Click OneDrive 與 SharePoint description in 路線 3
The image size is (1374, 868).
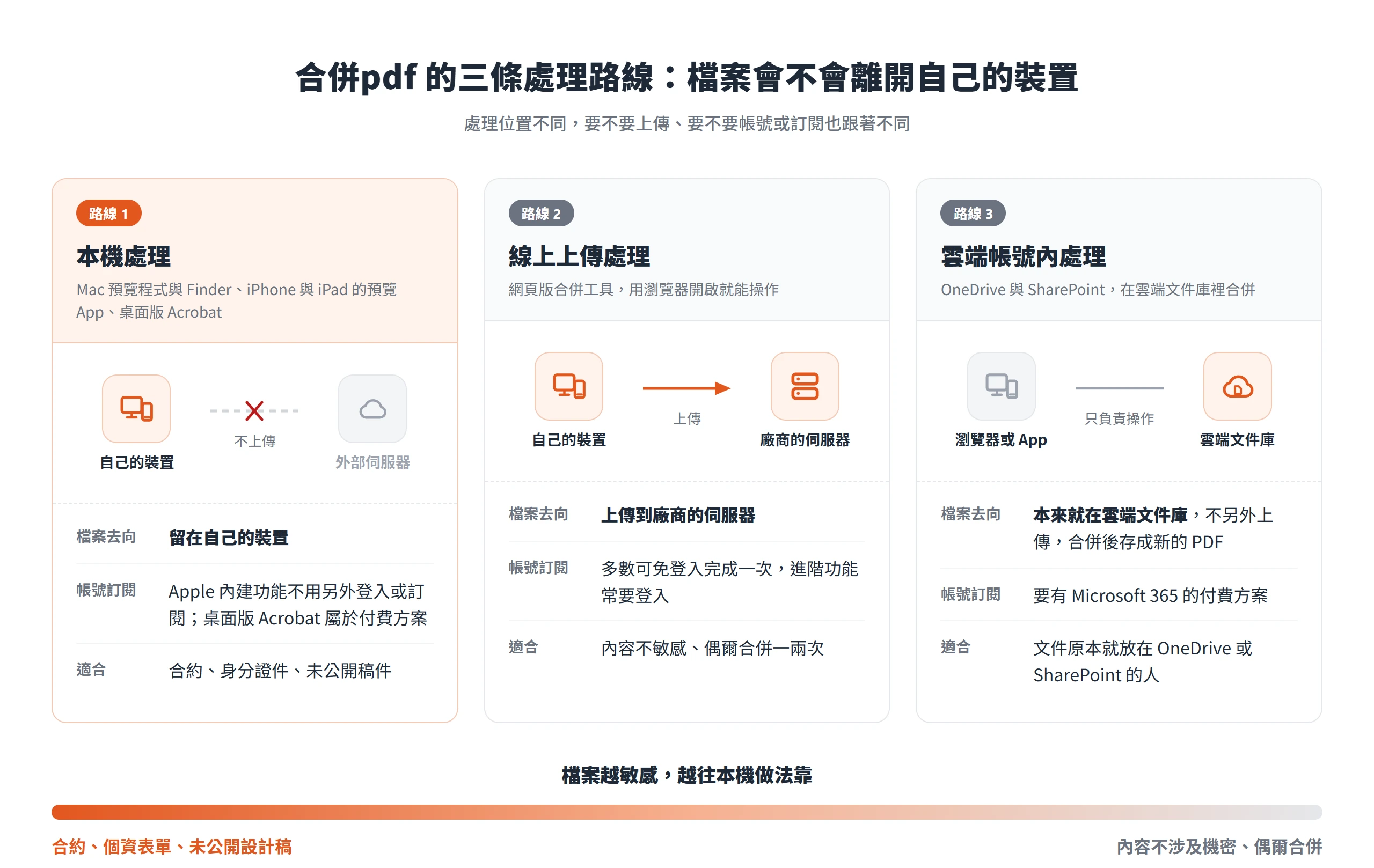click(x=1098, y=290)
